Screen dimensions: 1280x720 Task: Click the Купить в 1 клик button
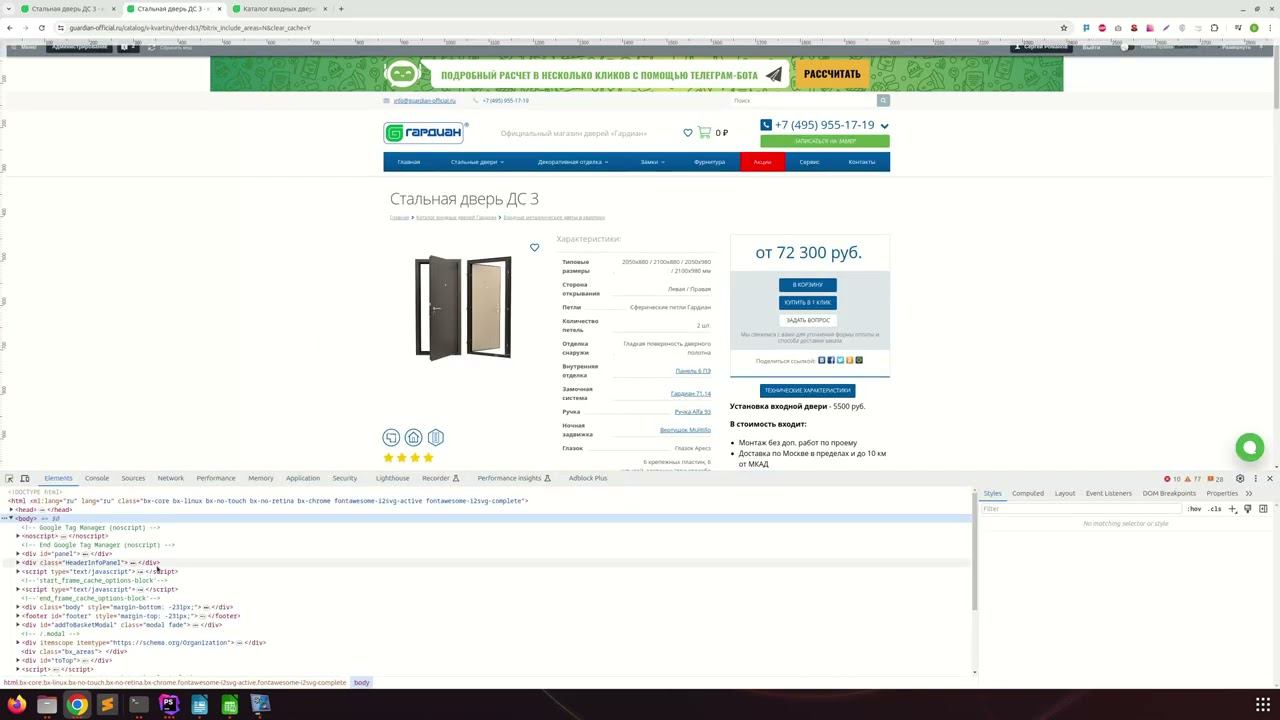point(808,302)
